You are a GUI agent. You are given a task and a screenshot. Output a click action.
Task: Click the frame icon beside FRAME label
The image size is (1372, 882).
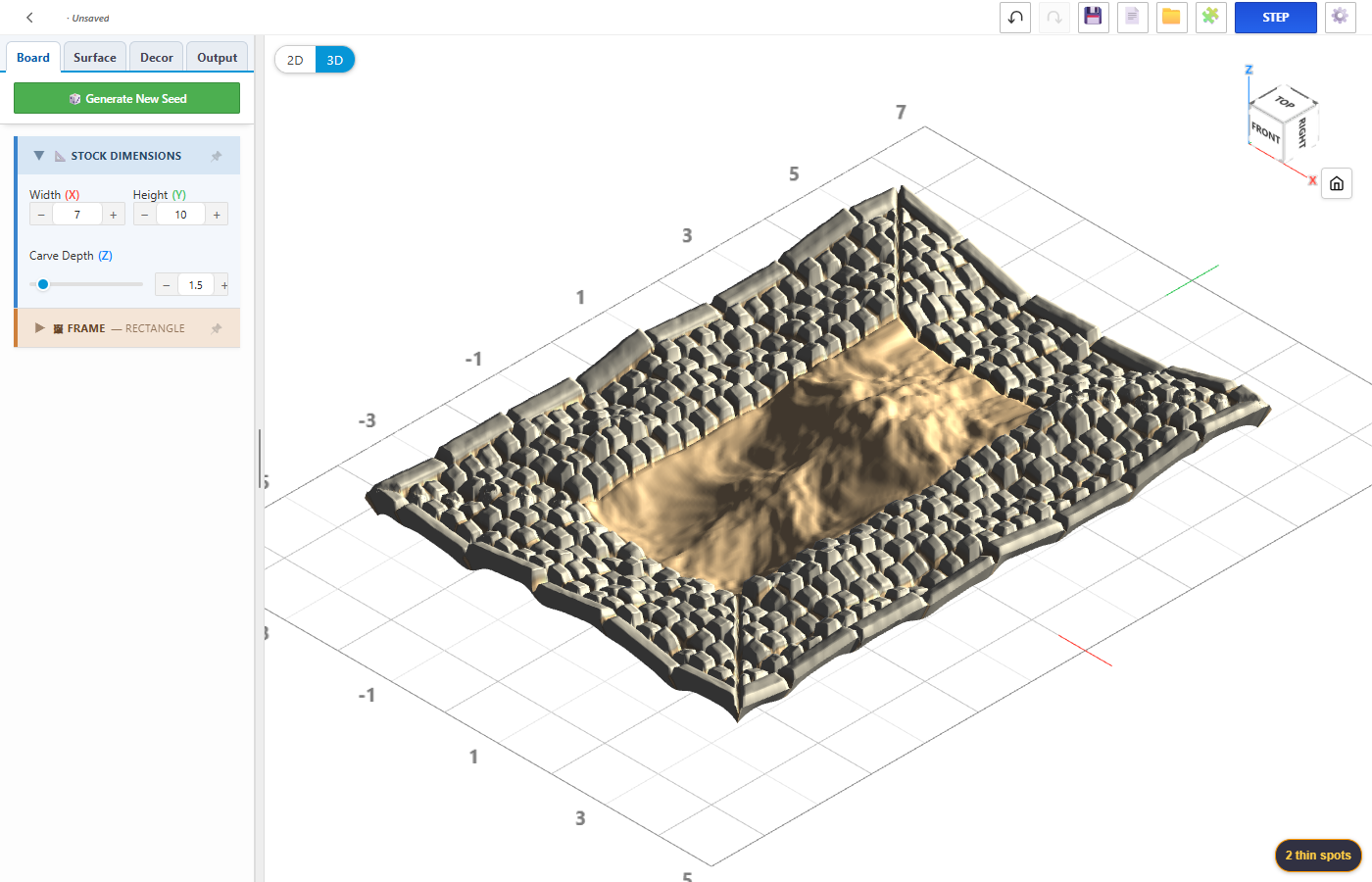58,328
